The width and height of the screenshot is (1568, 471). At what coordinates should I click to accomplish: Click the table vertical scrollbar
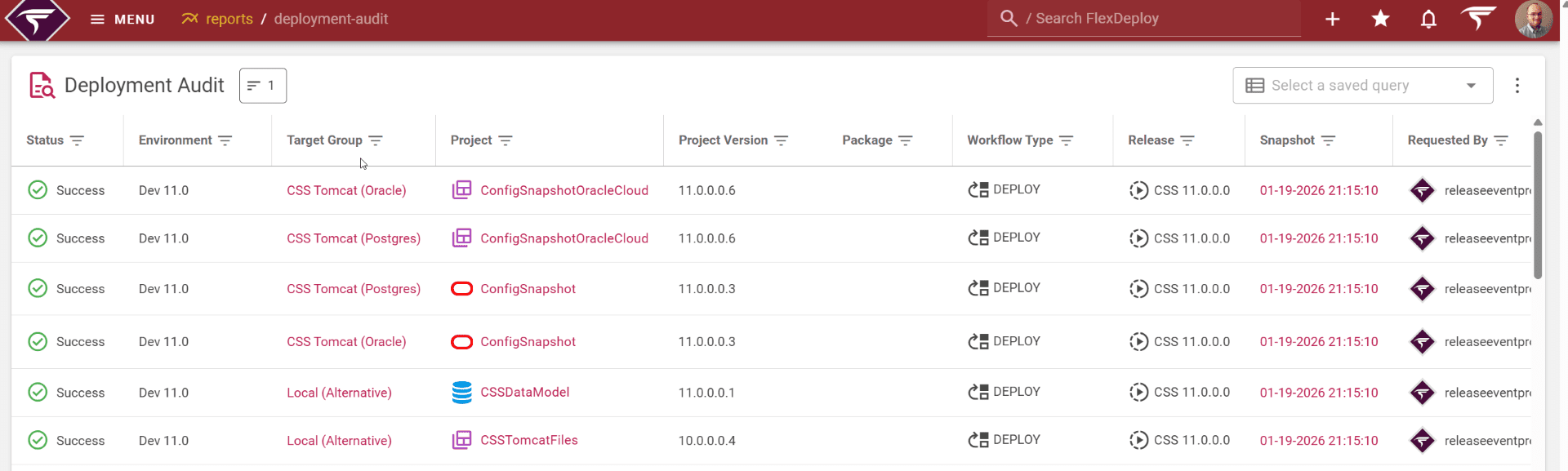point(1538,204)
